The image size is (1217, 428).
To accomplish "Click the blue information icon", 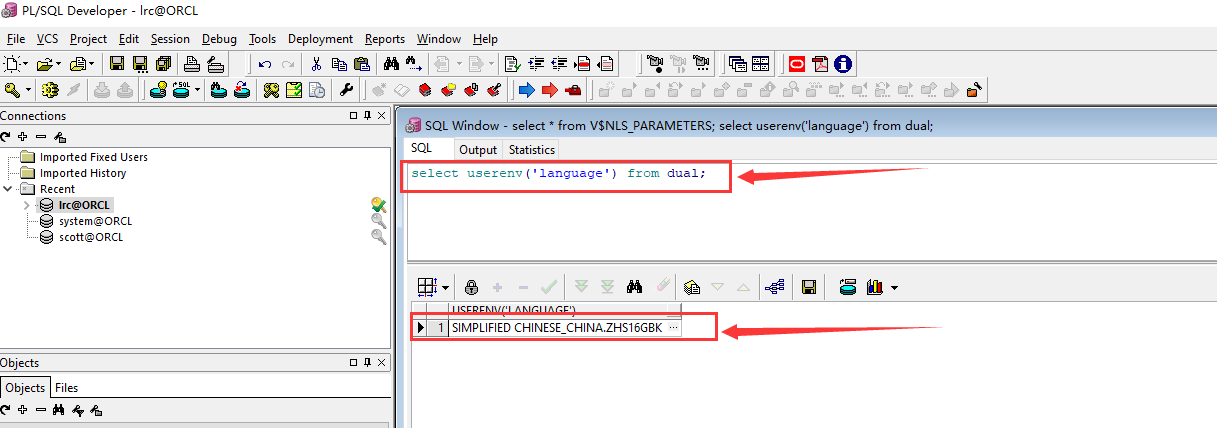I will [x=843, y=64].
